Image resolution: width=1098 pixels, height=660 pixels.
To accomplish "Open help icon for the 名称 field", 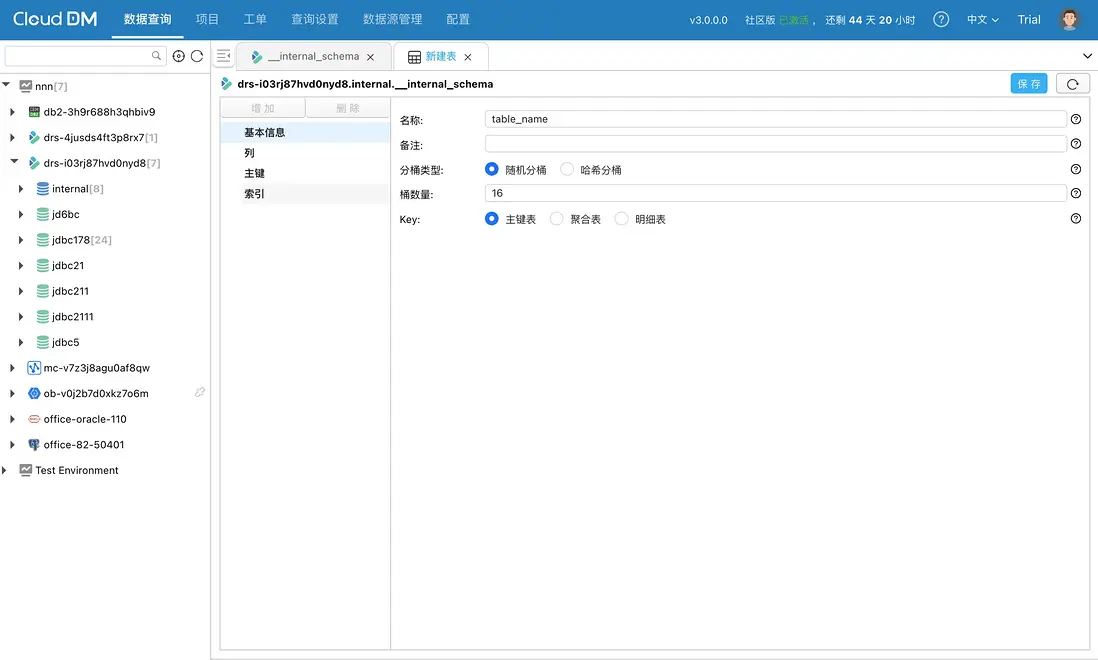I will tap(1076, 119).
